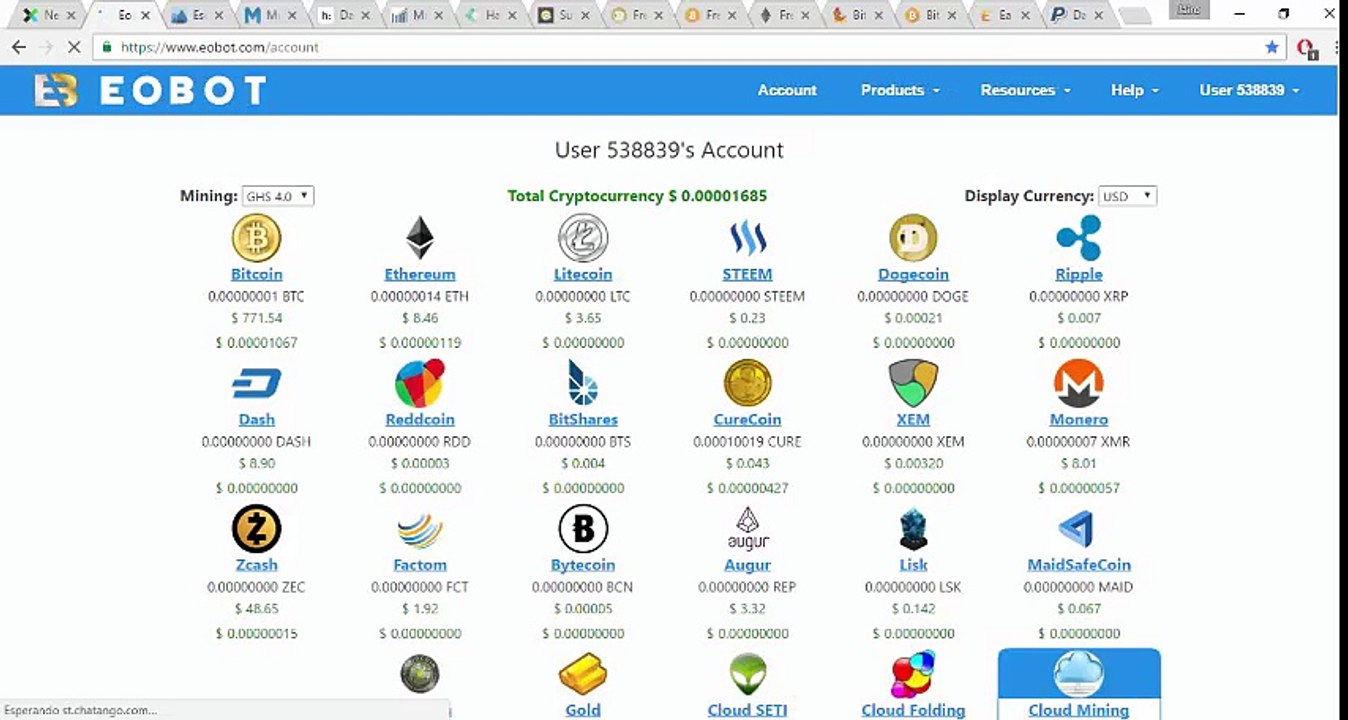
Task: Open the Monero name link
Action: pos(1078,420)
